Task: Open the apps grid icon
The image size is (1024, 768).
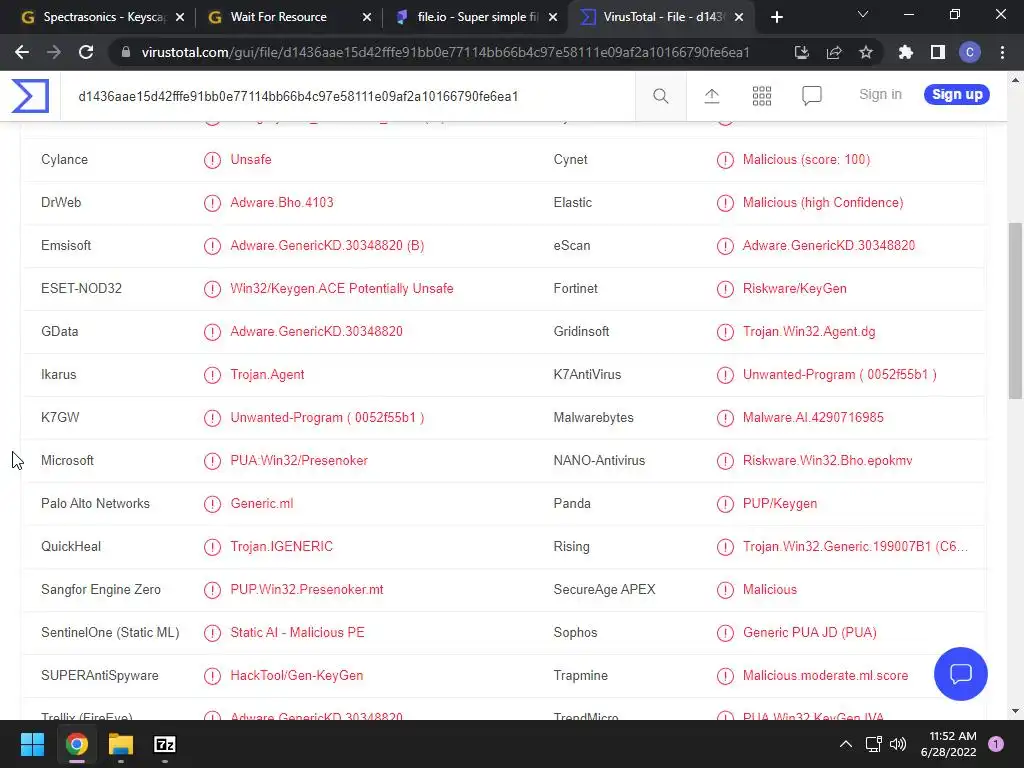Action: (761, 96)
